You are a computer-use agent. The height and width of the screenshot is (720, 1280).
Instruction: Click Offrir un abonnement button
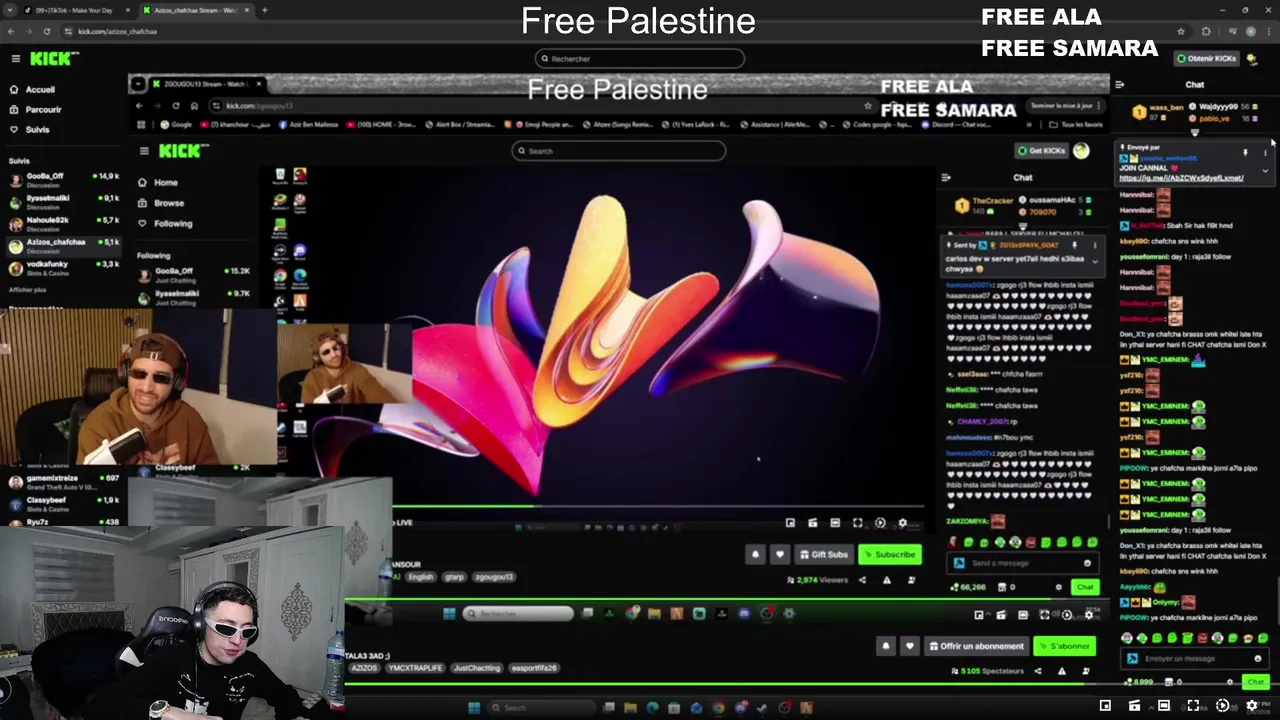[x=976, y=646]
